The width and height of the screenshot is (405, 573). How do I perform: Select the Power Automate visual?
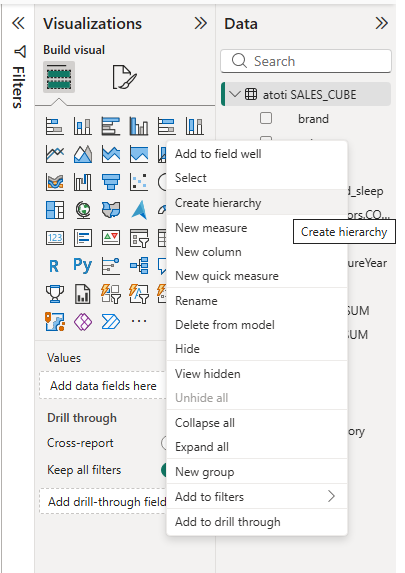click(111, 322)
